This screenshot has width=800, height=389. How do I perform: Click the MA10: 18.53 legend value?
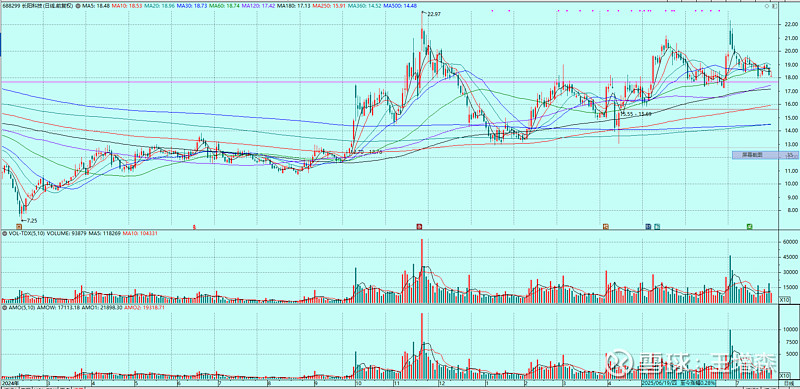pyautogui.click(x=127, y=6)
